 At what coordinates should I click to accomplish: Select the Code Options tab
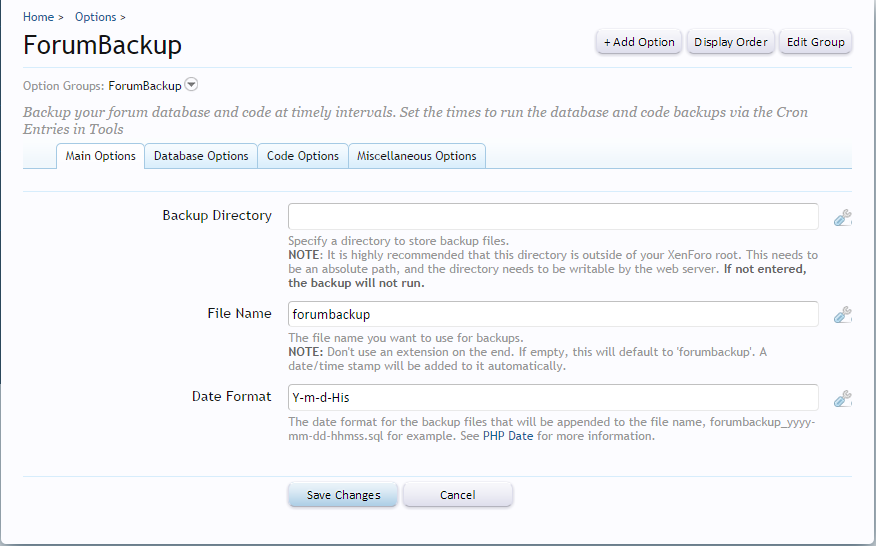point(303,156)
